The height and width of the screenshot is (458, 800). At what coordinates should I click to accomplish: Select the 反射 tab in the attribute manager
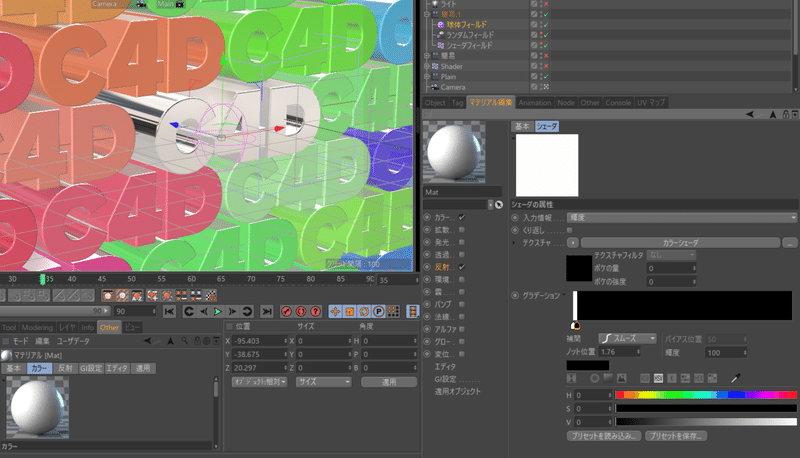click(x=65, y=368)
